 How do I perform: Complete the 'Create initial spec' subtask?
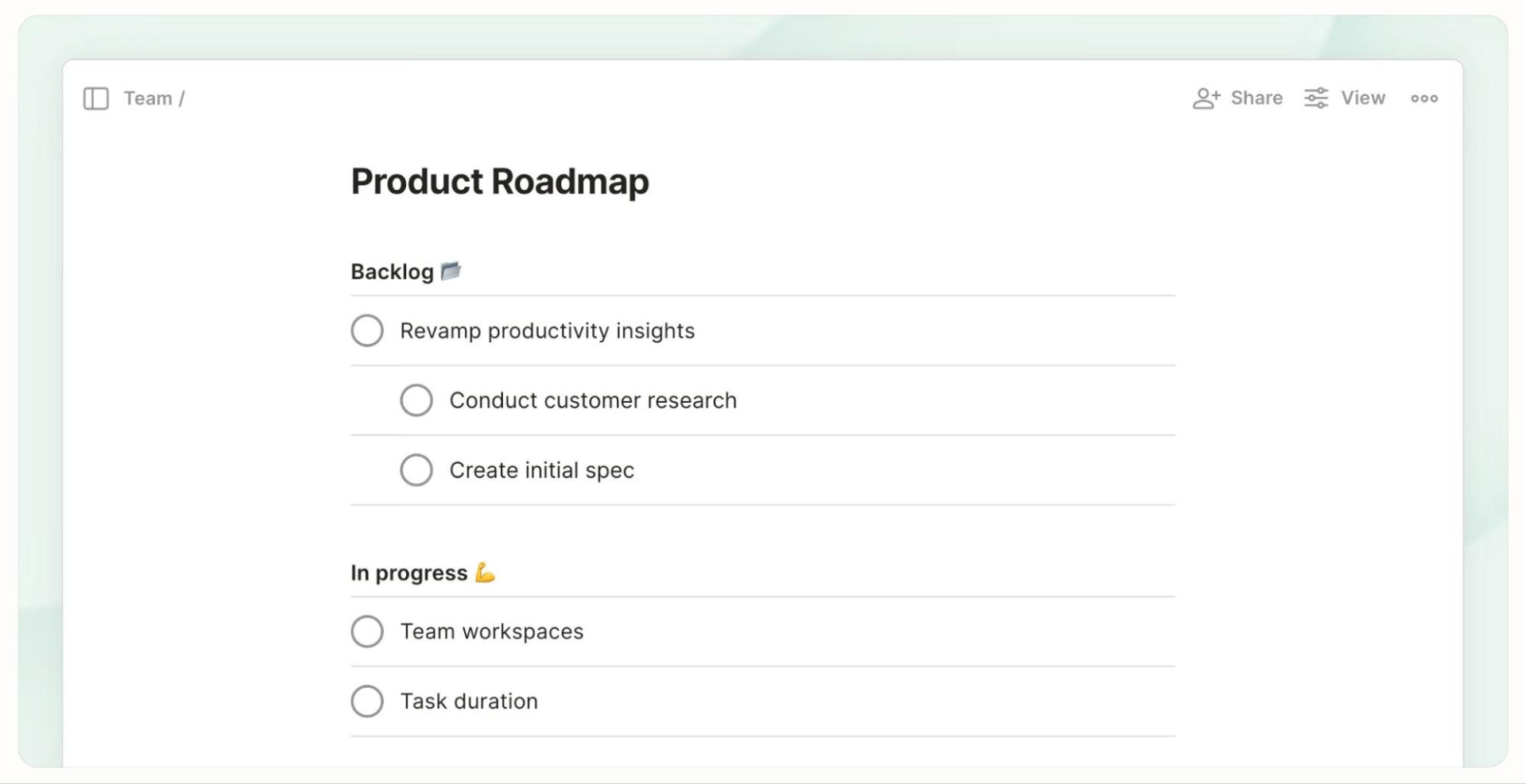click(x=416, y=470)
